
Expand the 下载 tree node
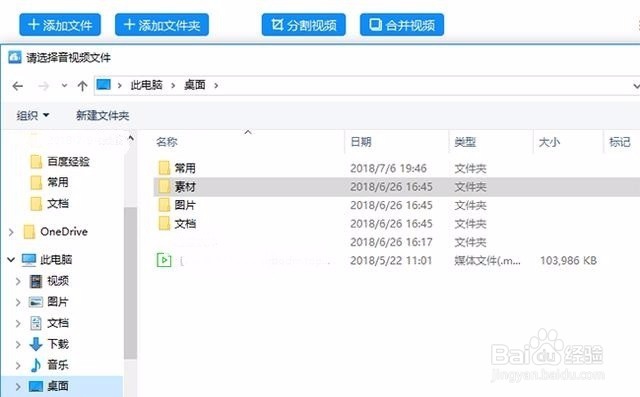(x=18, y=344)
